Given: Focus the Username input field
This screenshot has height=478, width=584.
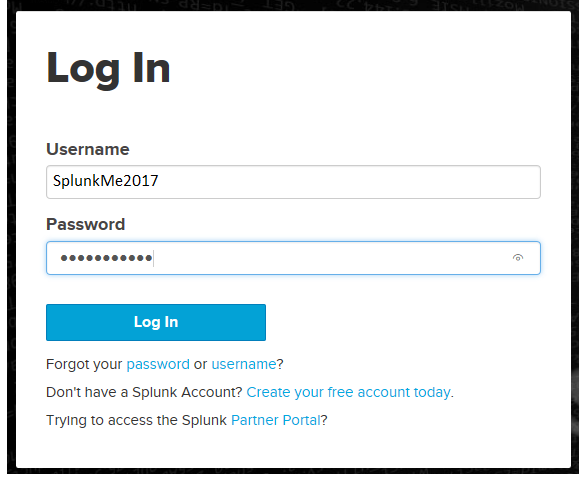Looking at the screenshot, I should [x=293, y=182].
